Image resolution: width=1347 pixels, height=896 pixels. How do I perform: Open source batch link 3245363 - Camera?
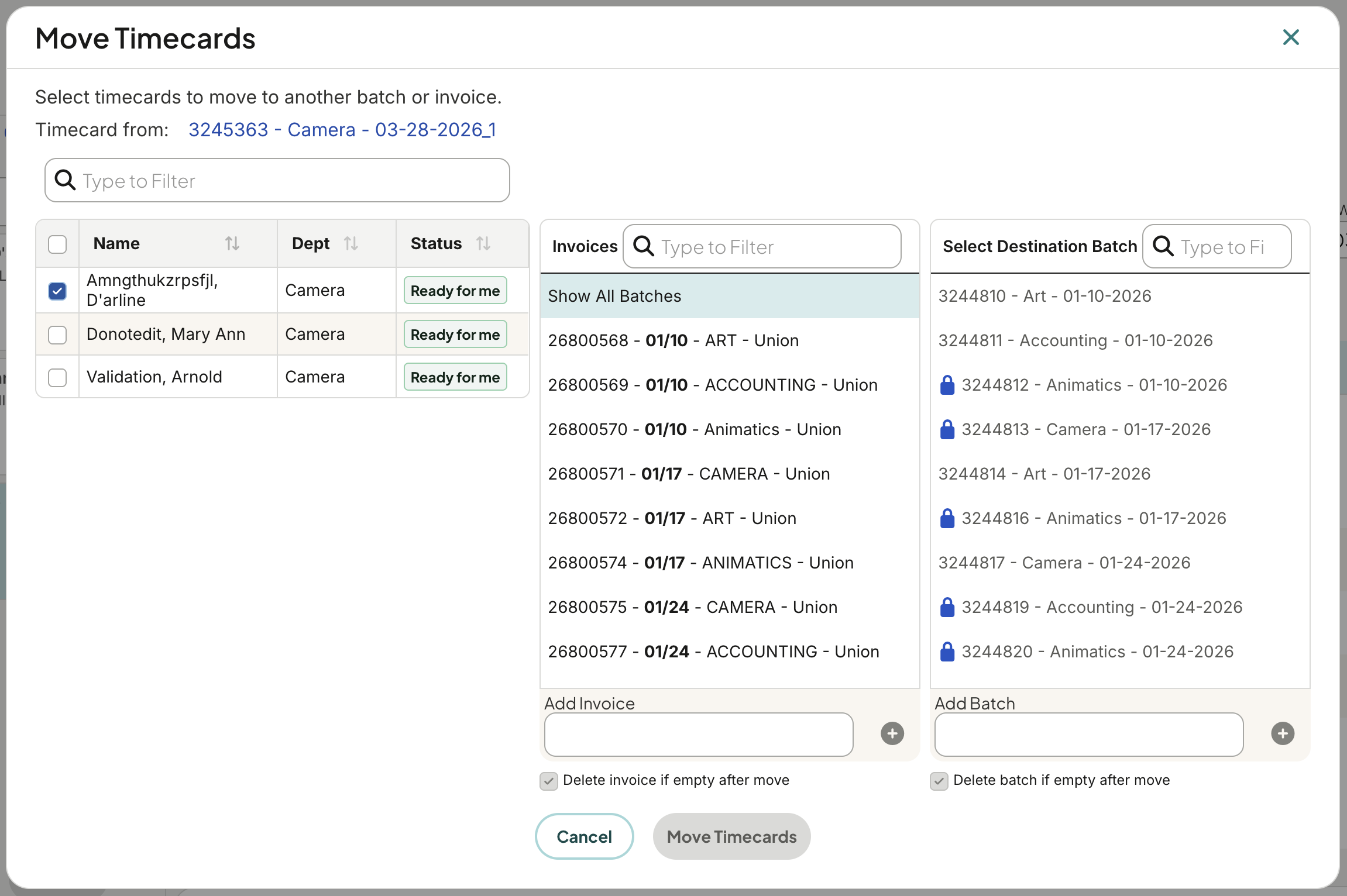pyautogui.click(x=342, y=129)
